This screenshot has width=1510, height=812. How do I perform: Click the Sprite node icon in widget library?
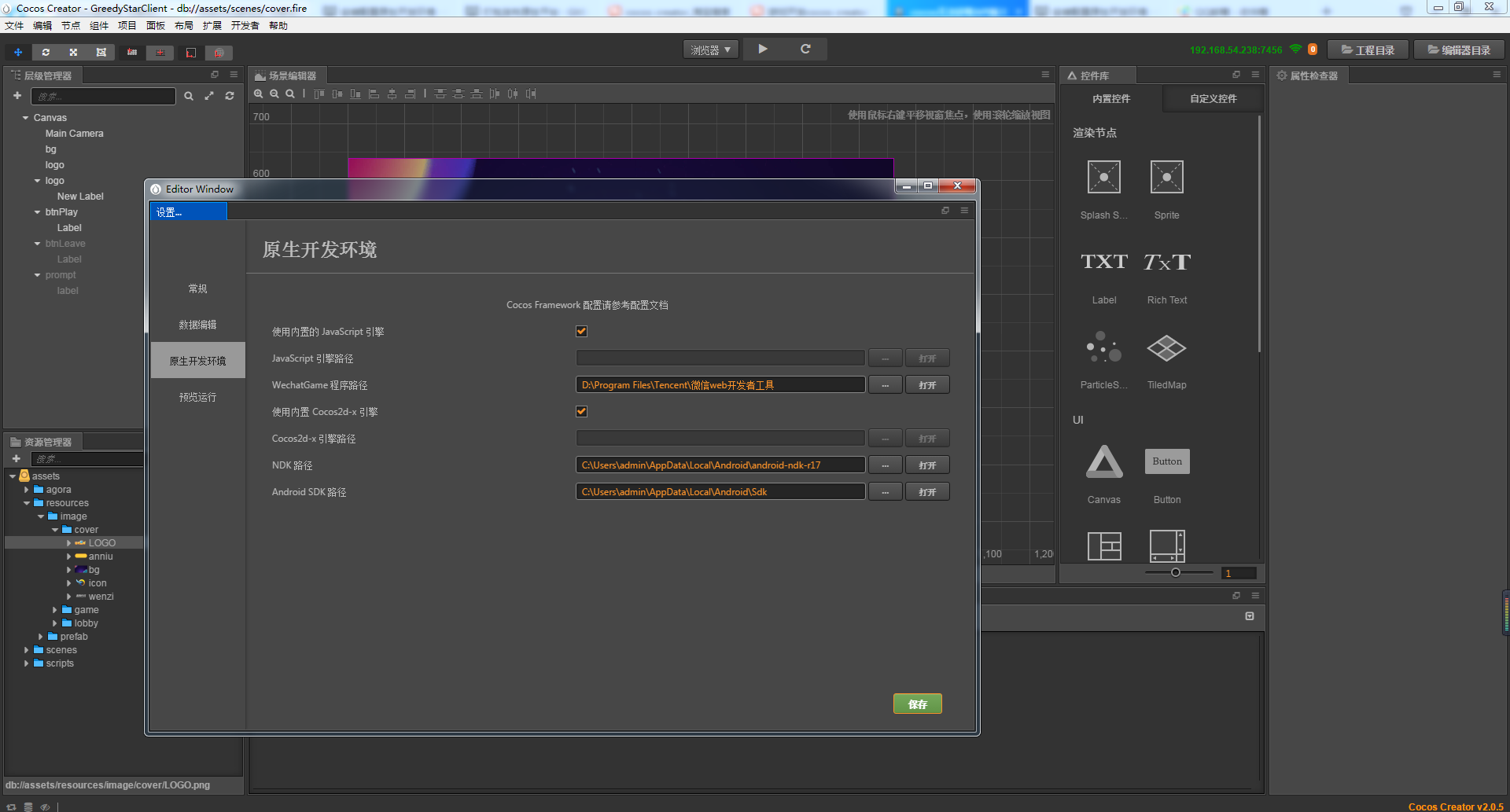[x=1167, y=177]
